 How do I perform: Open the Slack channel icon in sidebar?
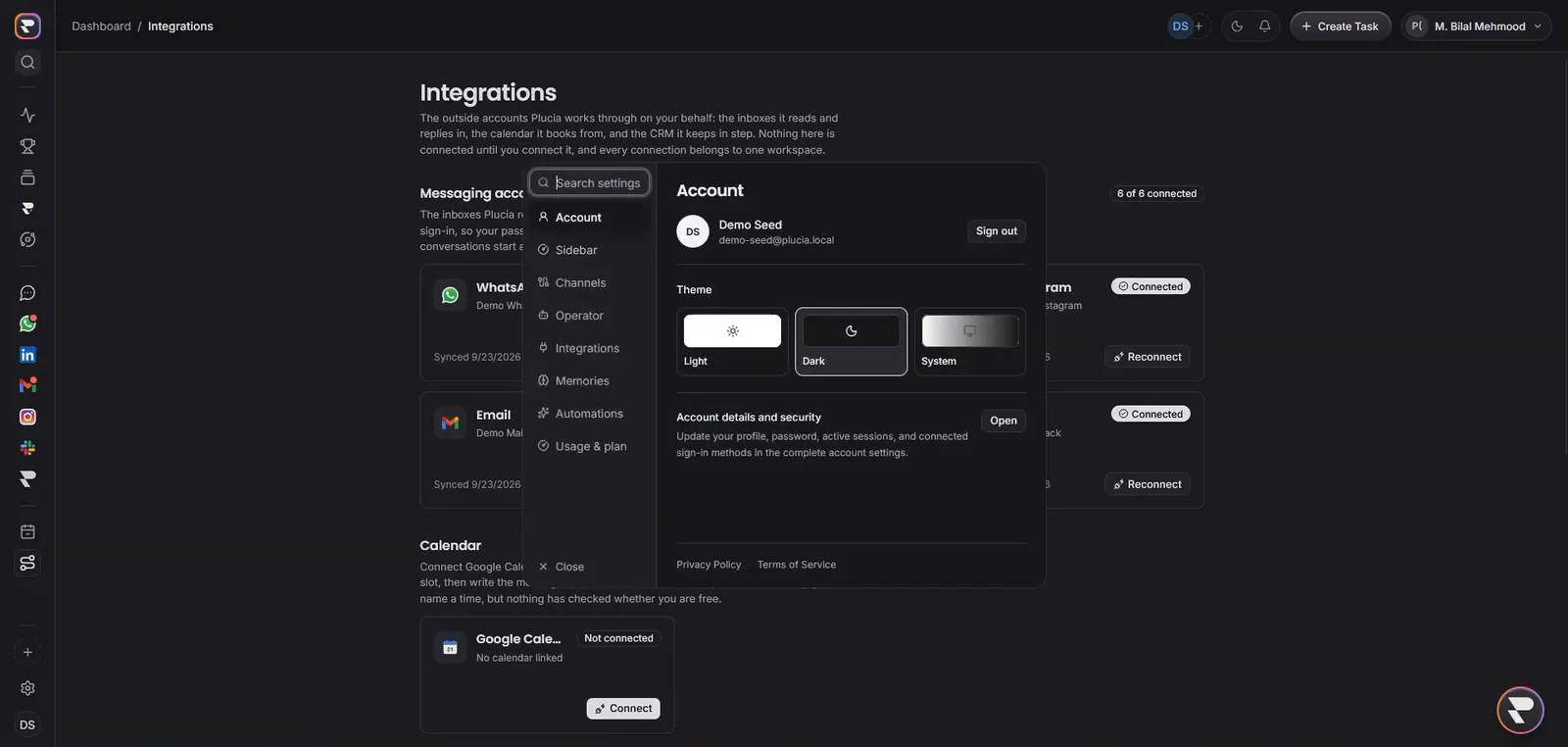[27, 448]
